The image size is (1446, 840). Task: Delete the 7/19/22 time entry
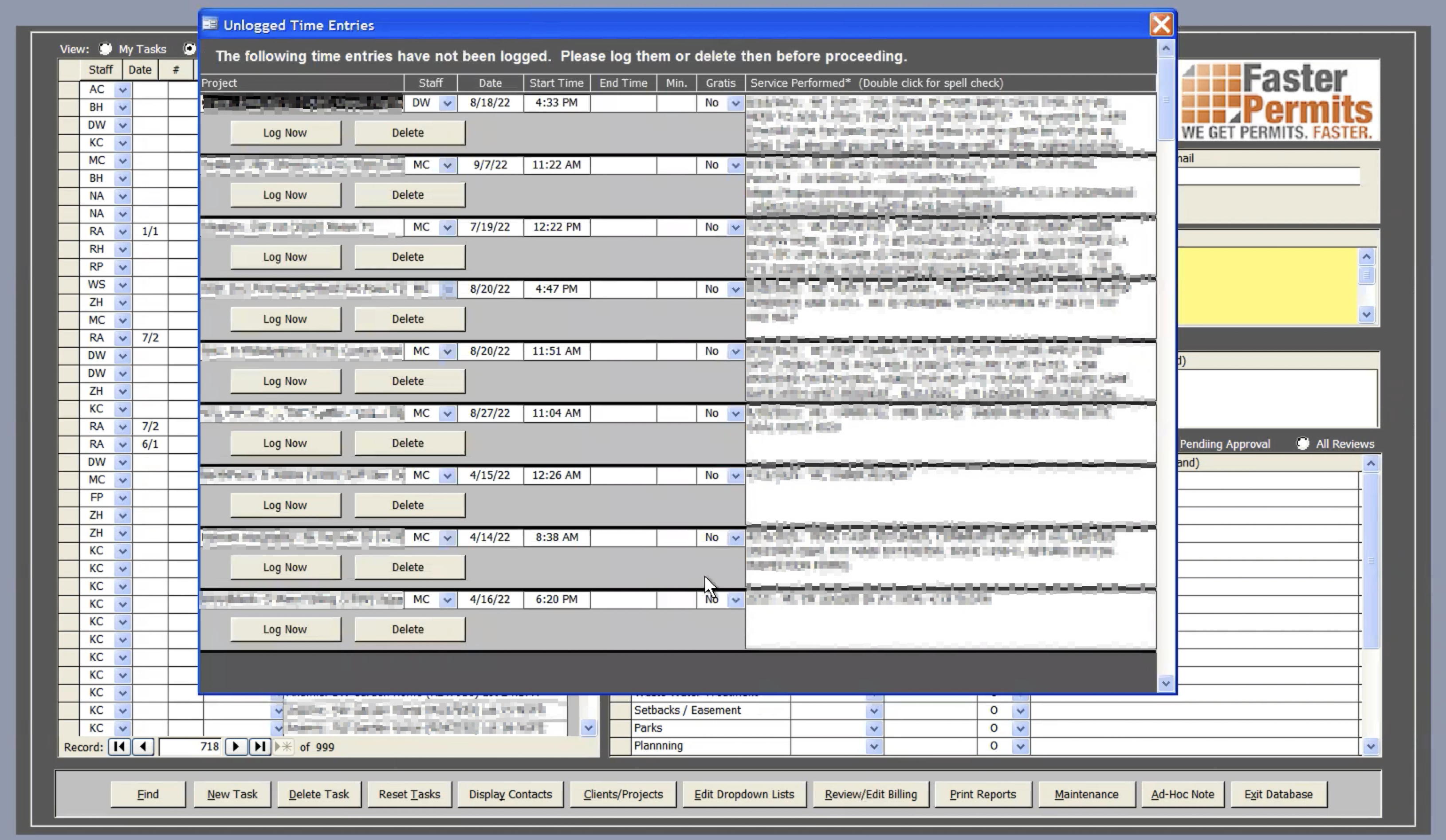click(408, 256)
